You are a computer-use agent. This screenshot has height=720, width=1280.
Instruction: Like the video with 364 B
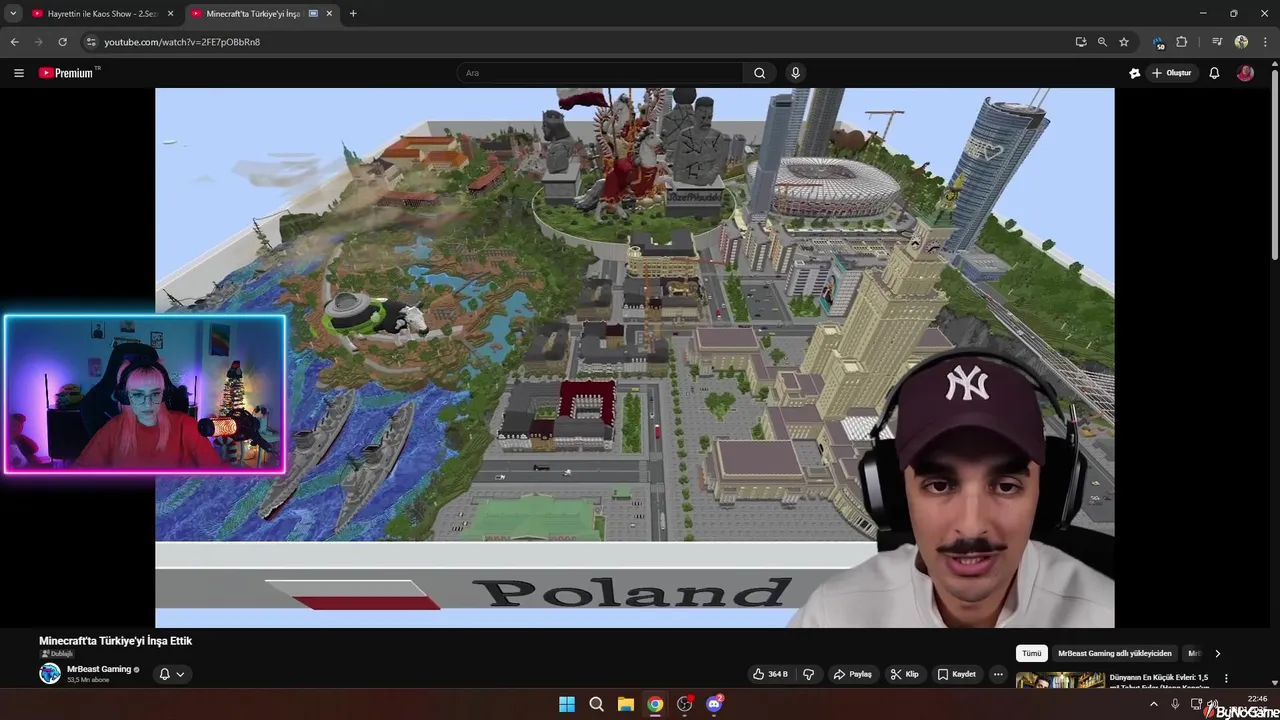pos(770,674)
